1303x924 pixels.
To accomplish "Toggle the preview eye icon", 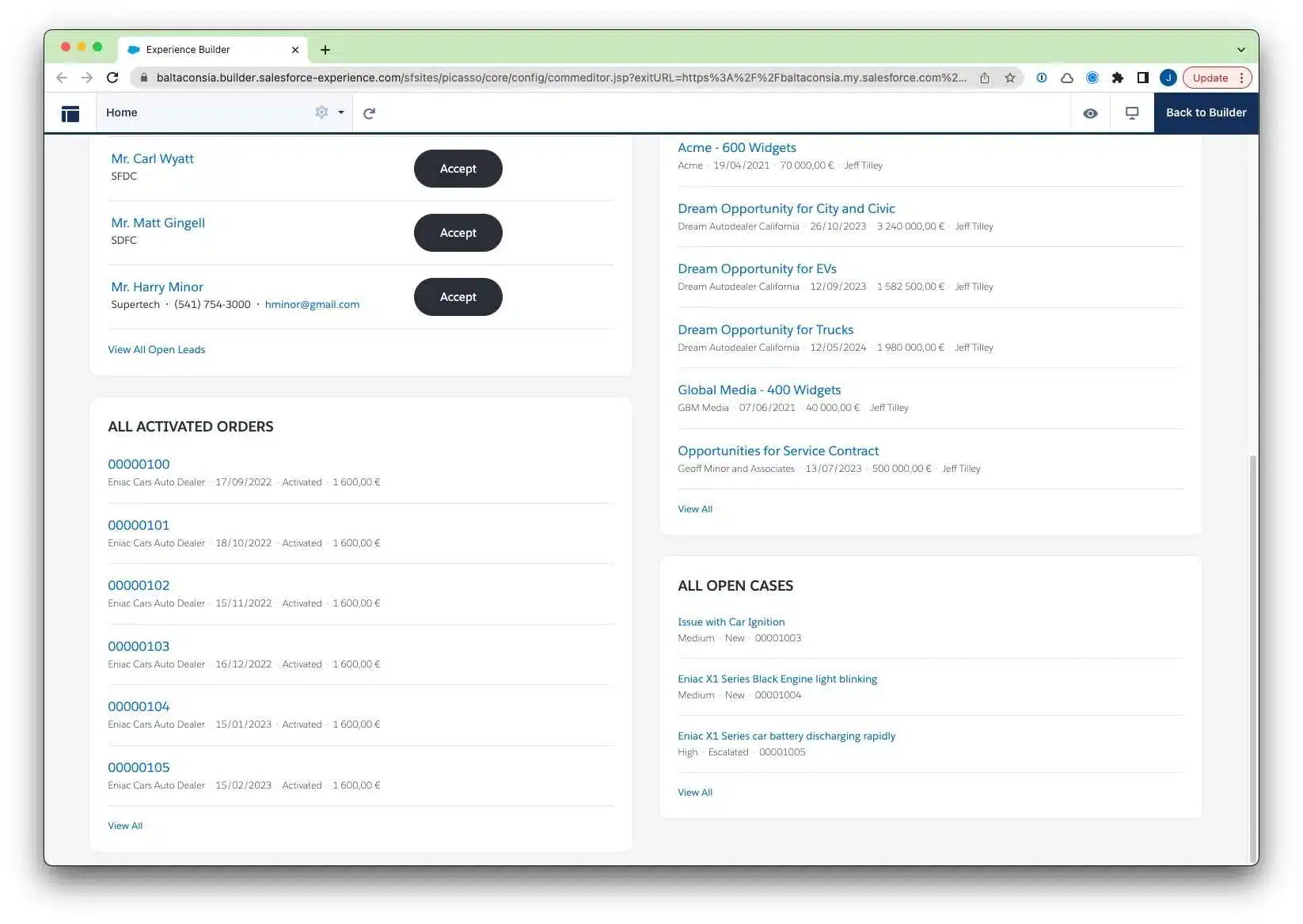I will (x=1090, y=113).
